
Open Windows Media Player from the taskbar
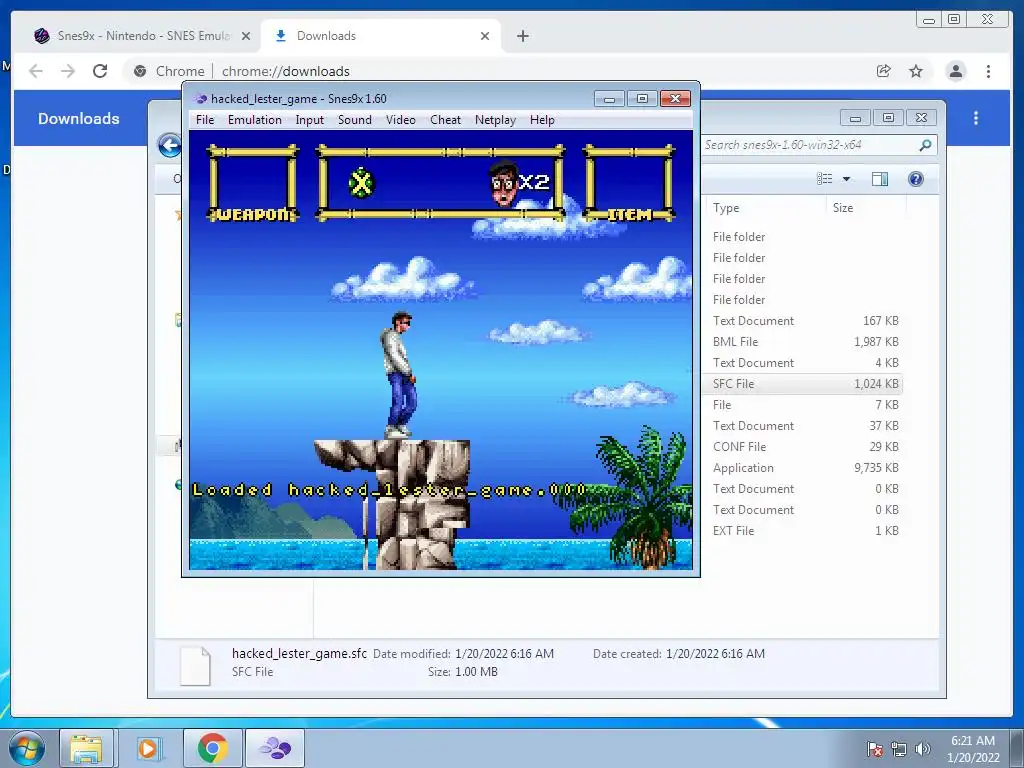[149, 748]
